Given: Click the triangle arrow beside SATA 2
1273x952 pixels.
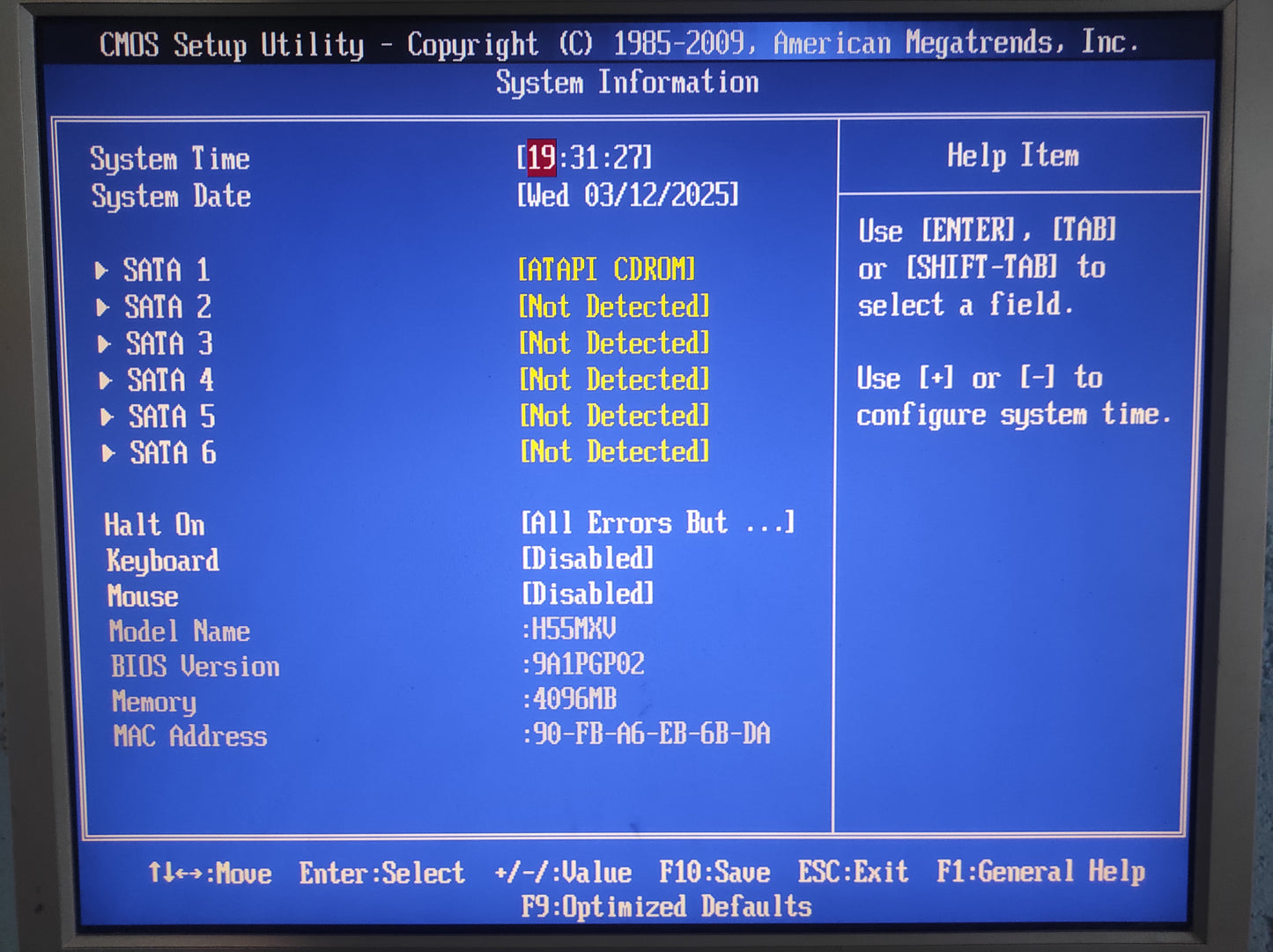Looking at the screenshot, I should point(103,307).
